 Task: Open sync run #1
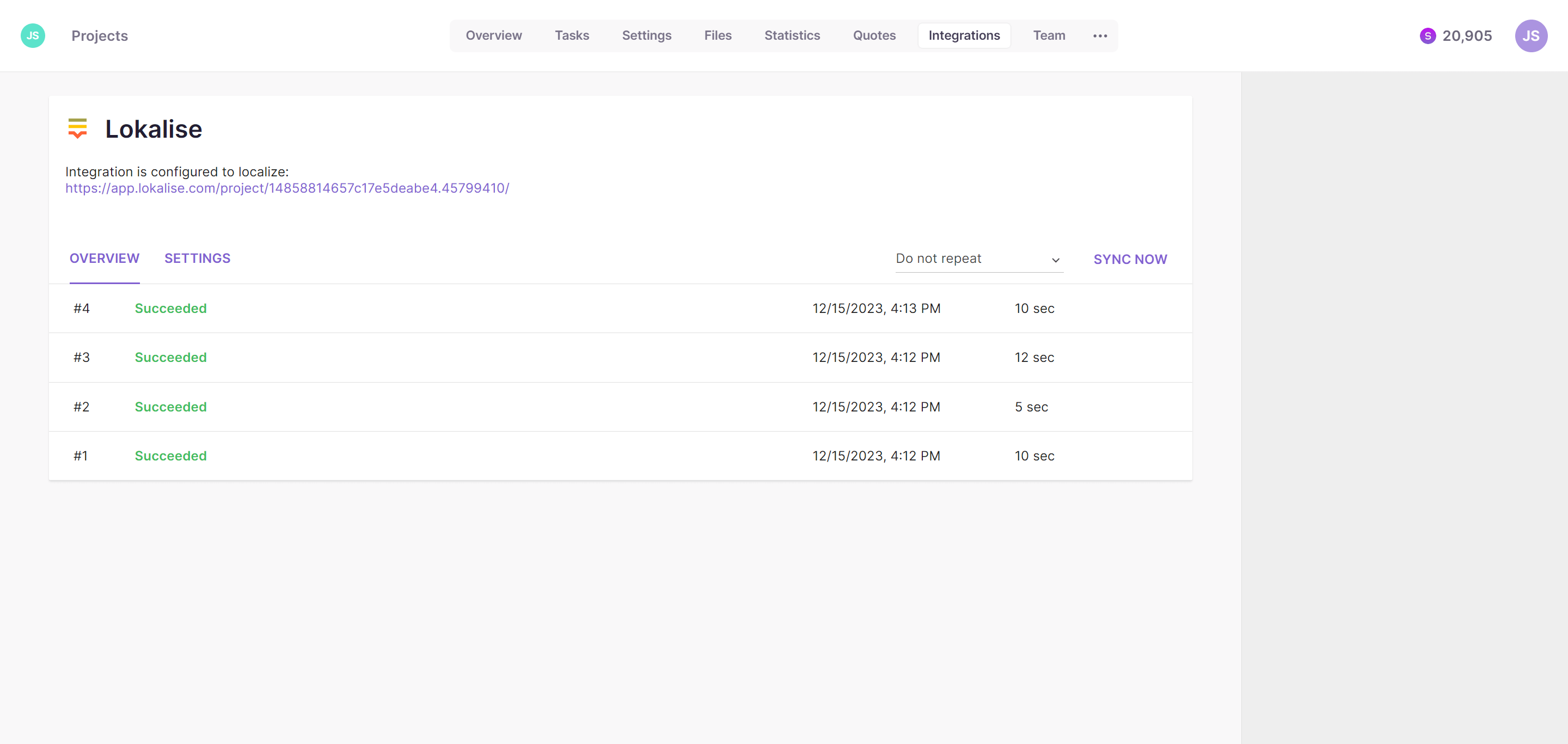[x=620, y=456]
